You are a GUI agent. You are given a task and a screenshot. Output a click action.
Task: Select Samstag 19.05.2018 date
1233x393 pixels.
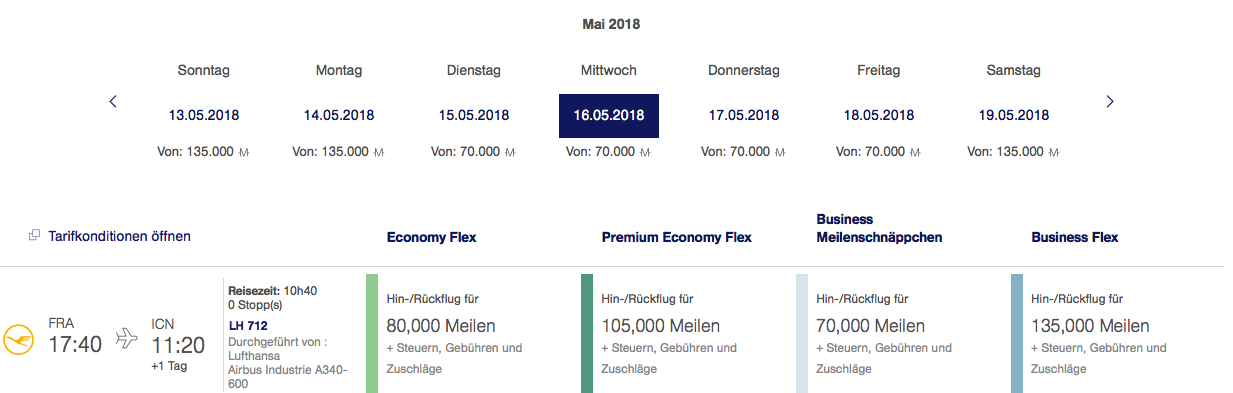(1014, 115)
